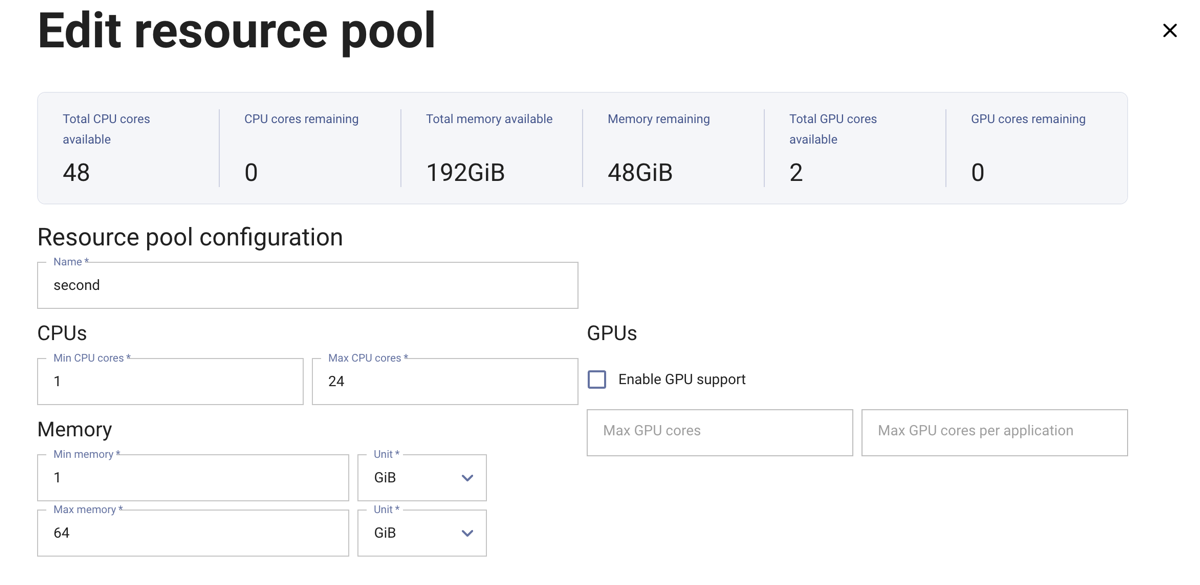Click the Name field showing 'second'
The image size is (1200, 585).
click(307, 285)
